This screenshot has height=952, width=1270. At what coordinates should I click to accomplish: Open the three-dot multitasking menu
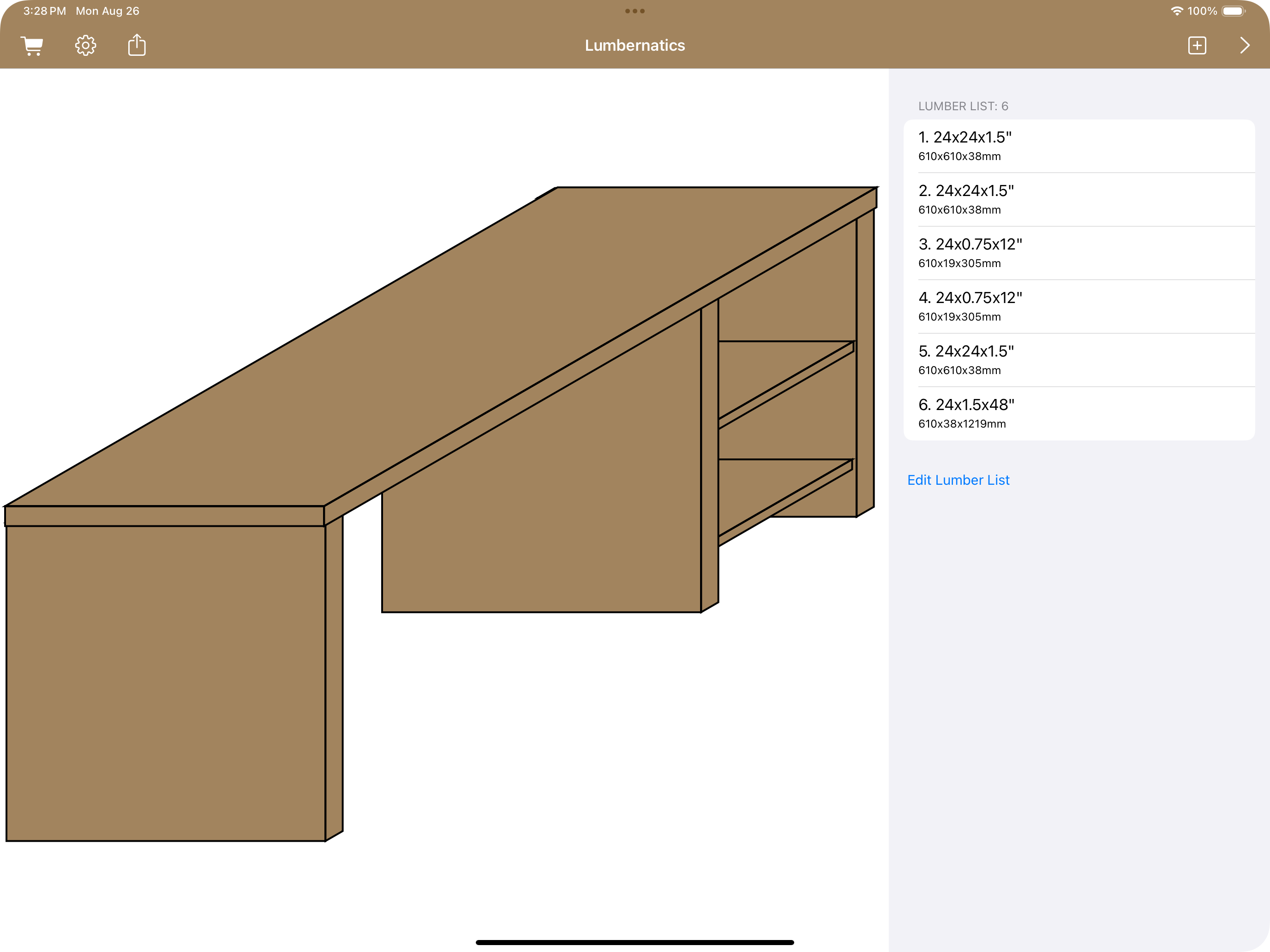635,11
